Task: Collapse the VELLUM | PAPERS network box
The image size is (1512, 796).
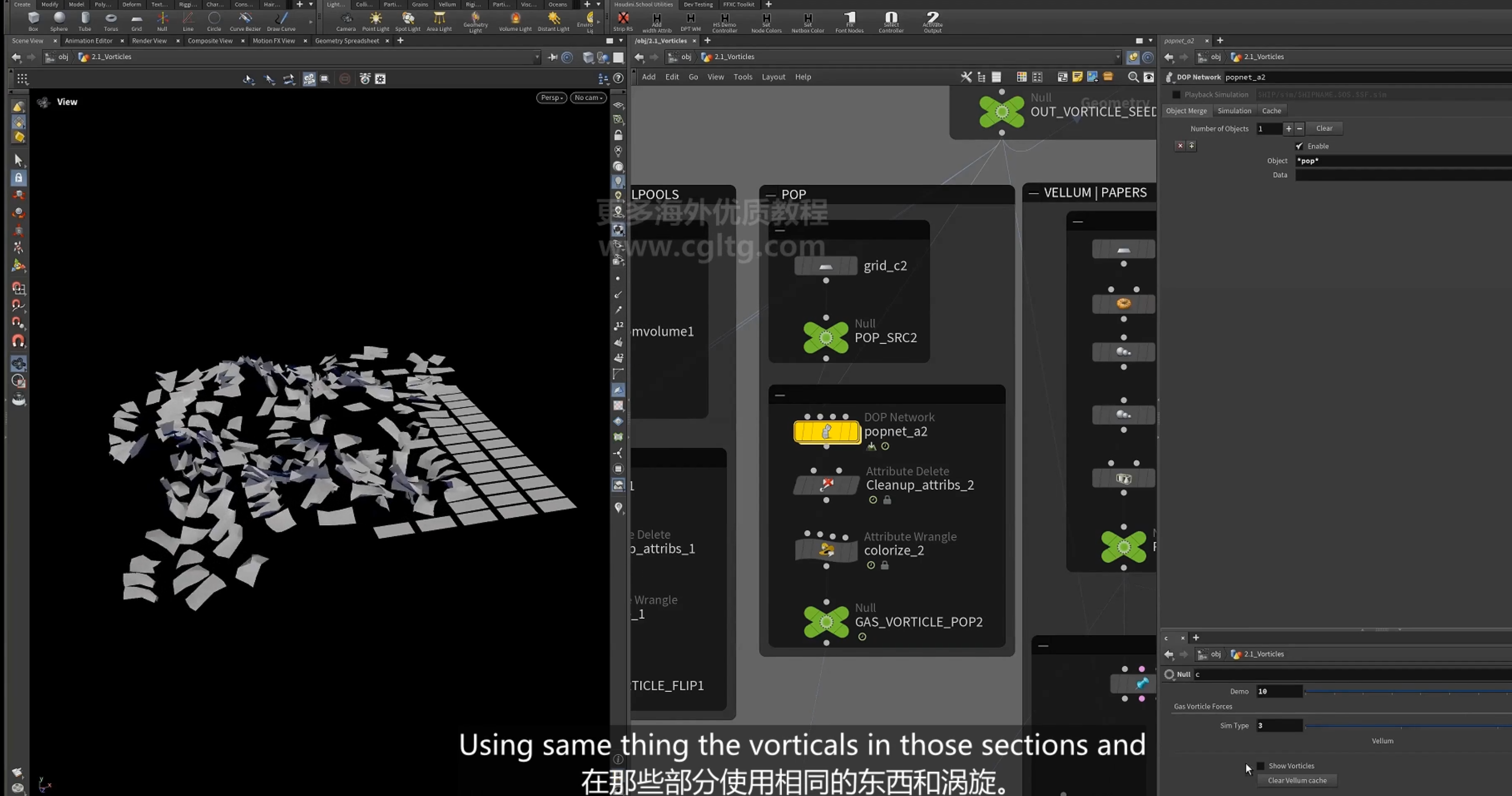Action: [1034, 193]
